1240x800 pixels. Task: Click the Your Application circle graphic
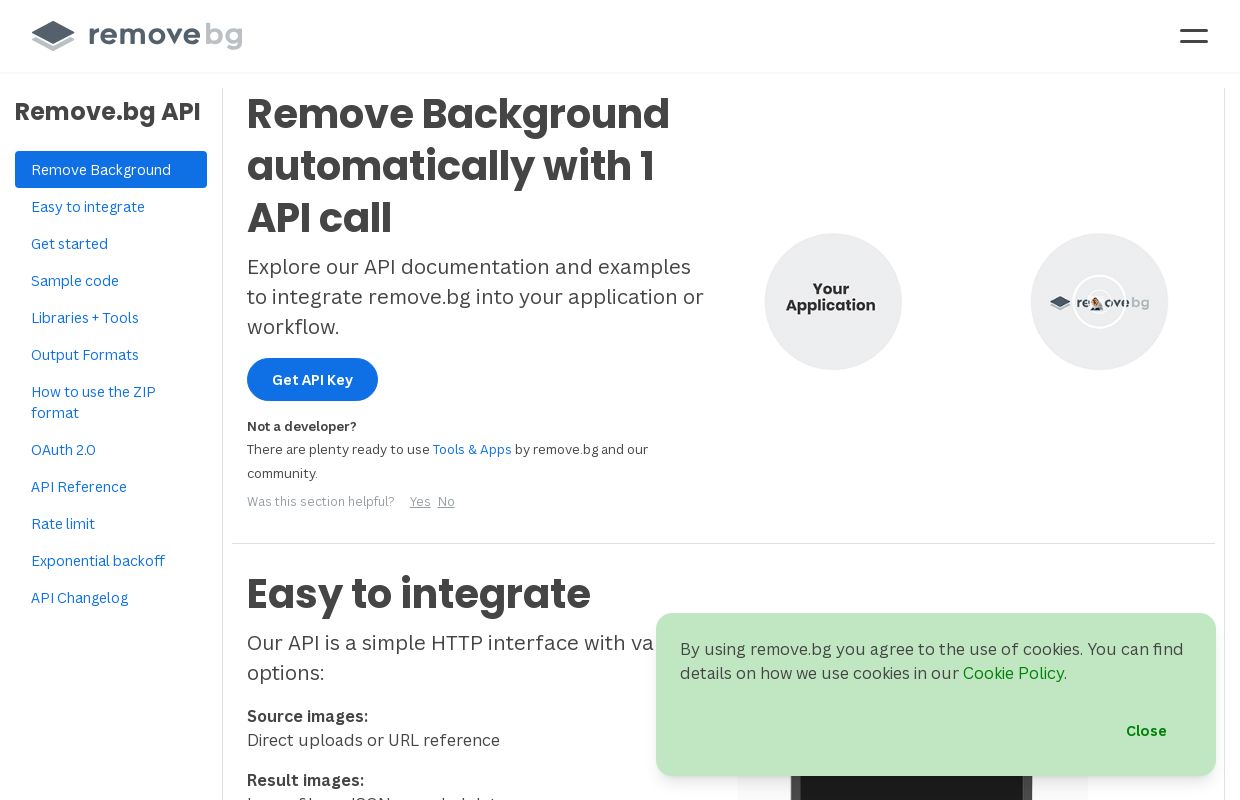click(x=833, y=302)
